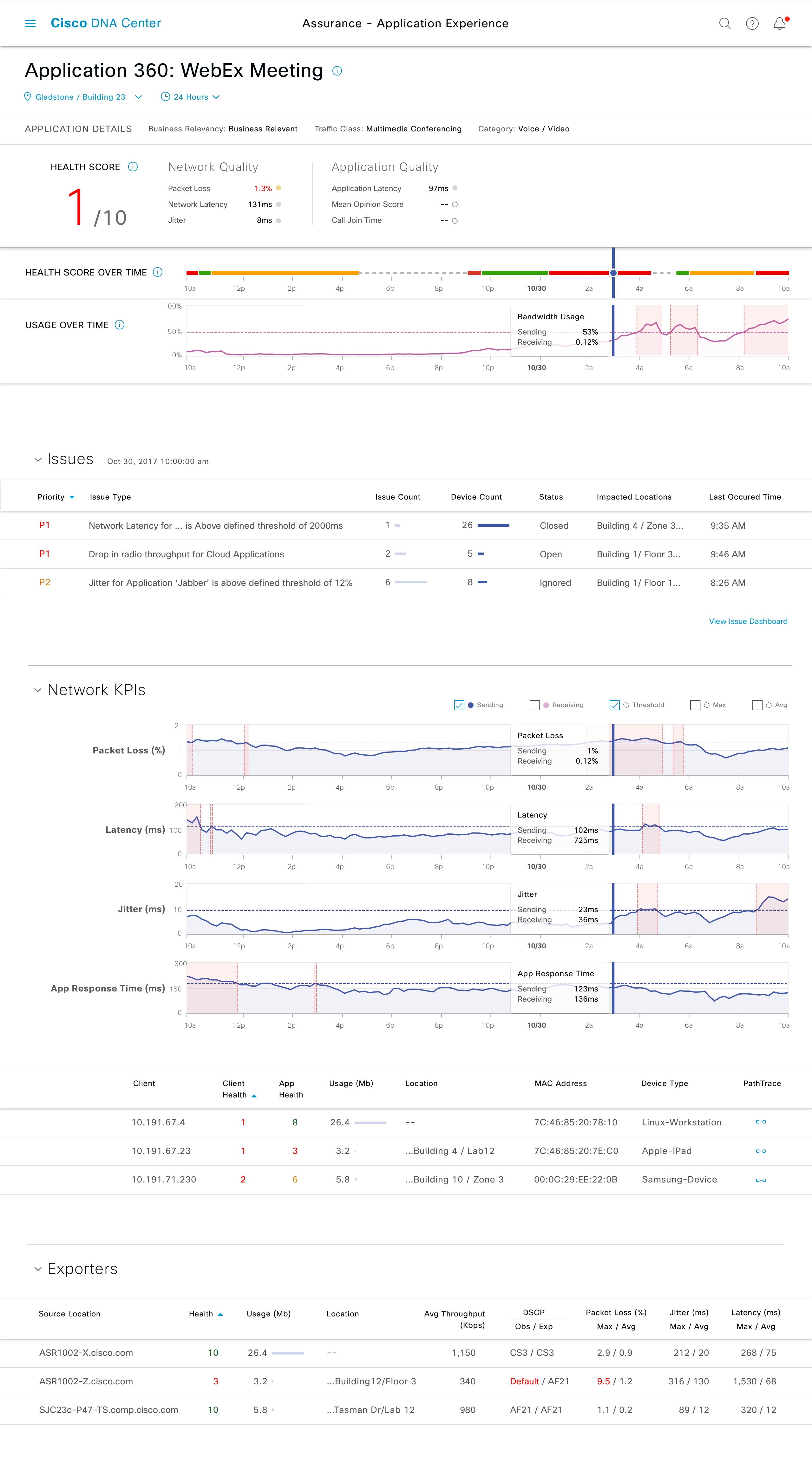This screenshot has width=812, height=1484.
Task: Click the Health Score Over Time info icon
Action: click(158, 272)
